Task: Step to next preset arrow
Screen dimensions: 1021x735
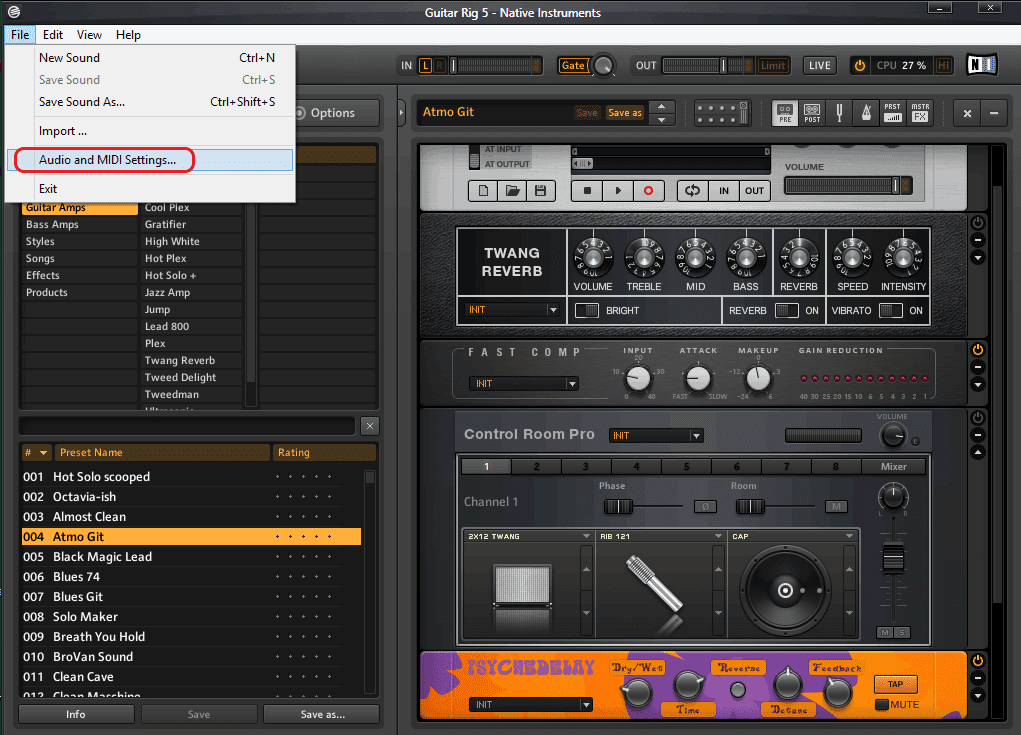Action: click(662, 120)
